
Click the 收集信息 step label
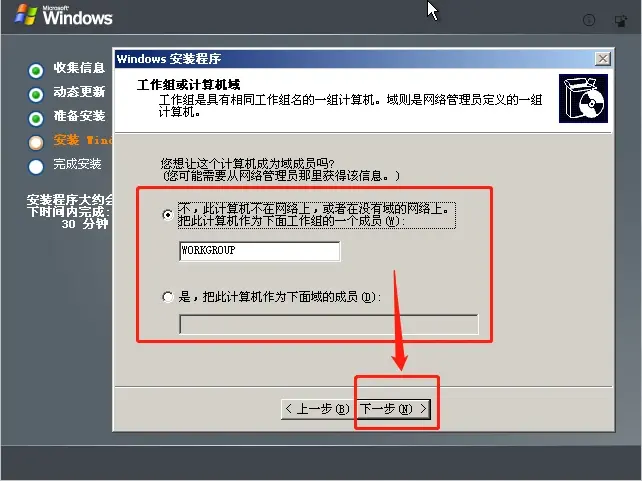click(x=79, y=68)
